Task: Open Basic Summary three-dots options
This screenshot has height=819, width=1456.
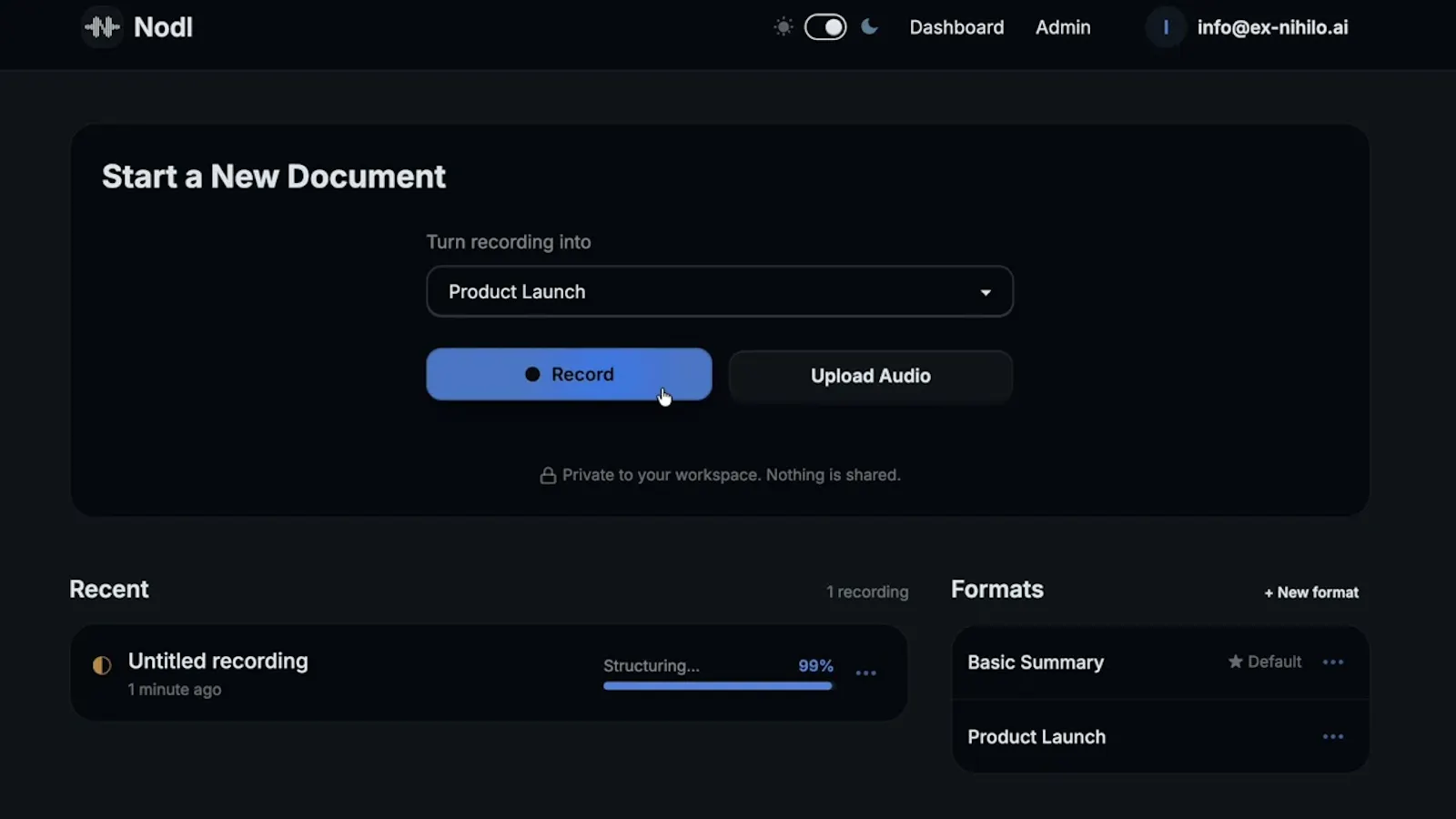Action: tap(1333, 662)
